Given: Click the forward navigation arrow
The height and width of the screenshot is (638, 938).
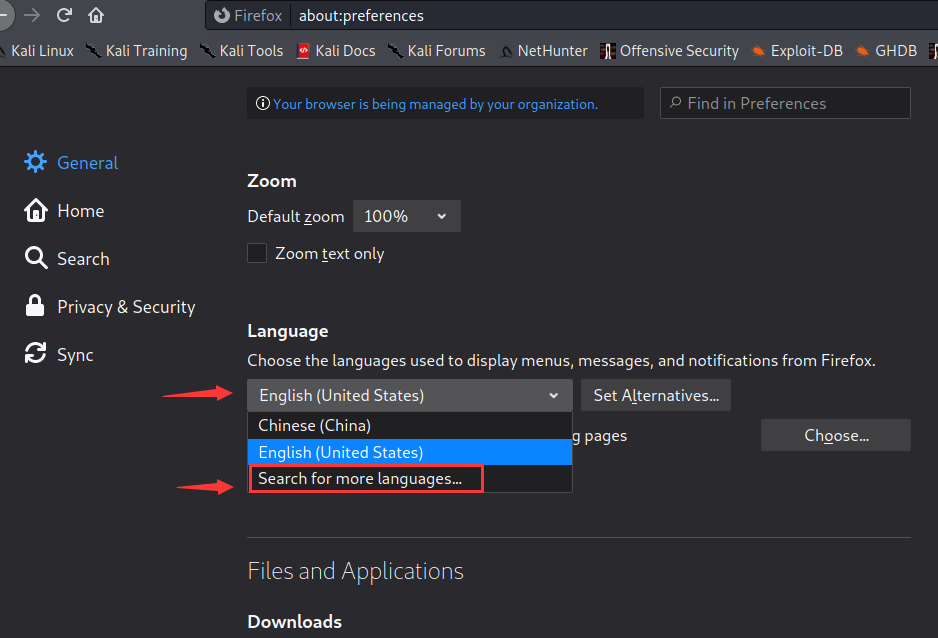Looking at the screenshot, I should pos(32,15).
